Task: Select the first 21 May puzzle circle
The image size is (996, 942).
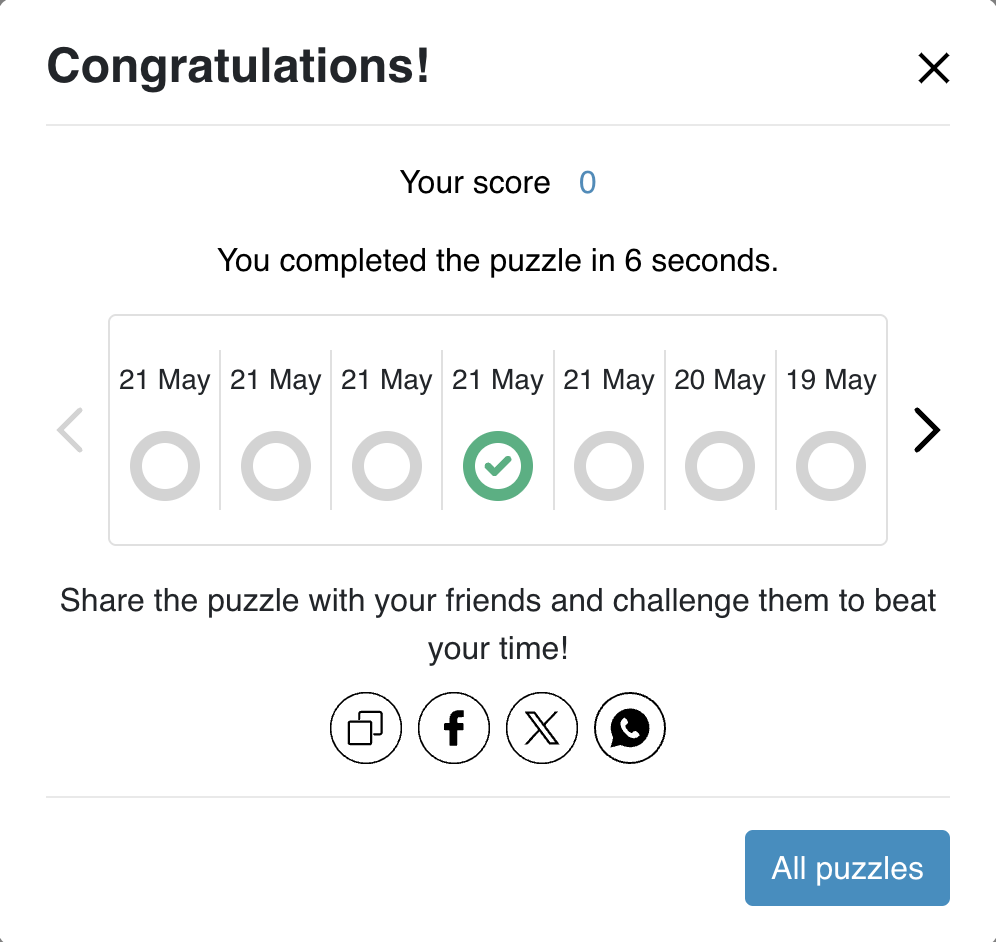Action: 165,466
